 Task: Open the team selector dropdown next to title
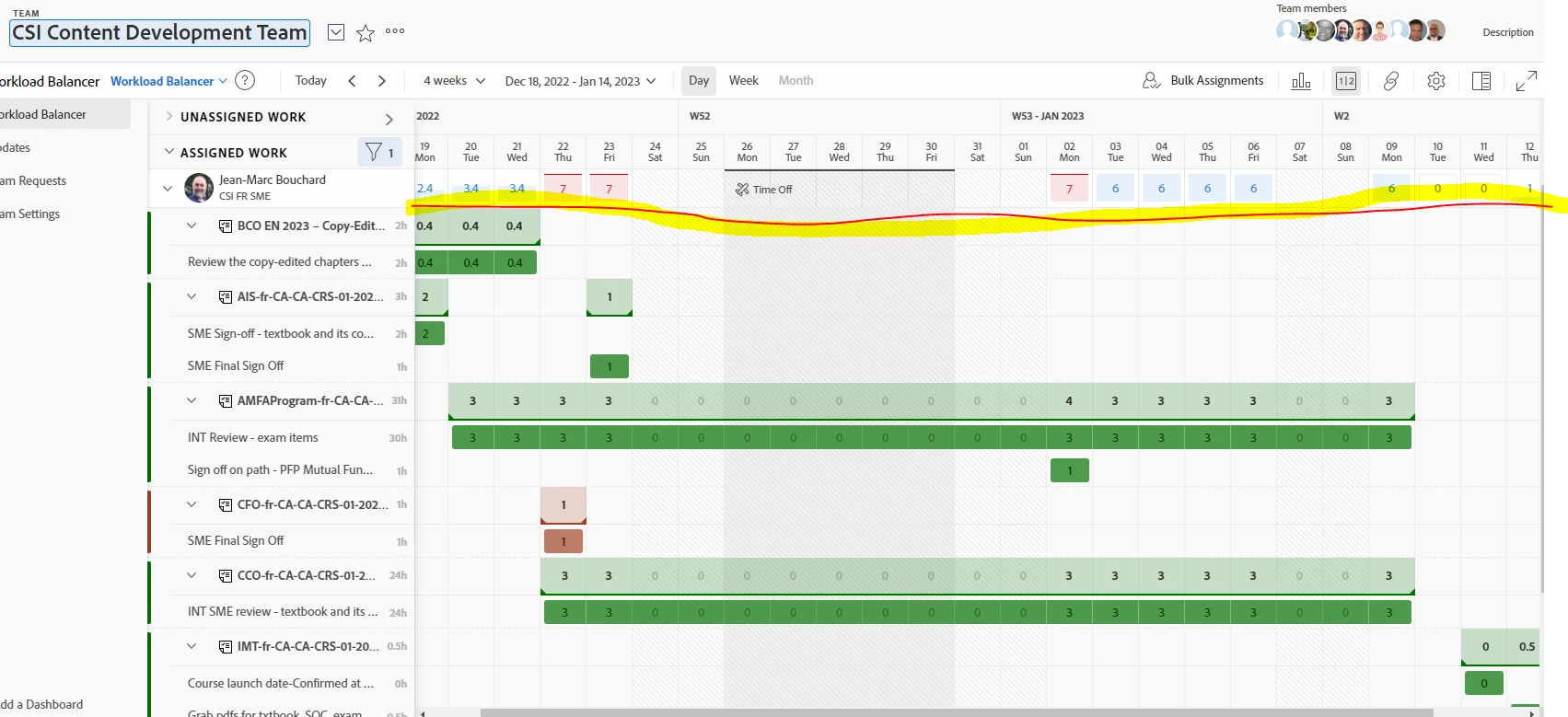click(x=336, y=32)
